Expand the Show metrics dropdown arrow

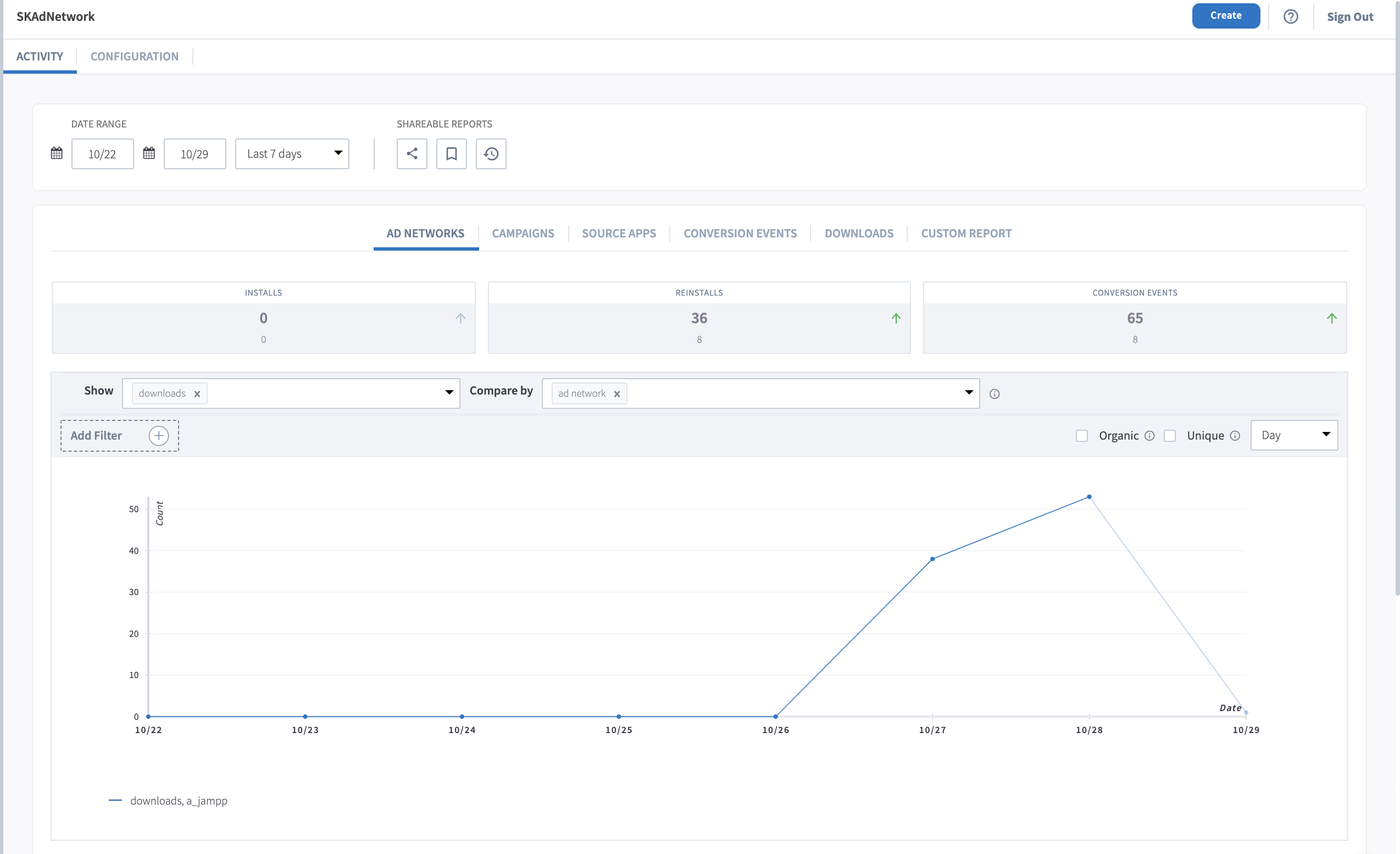[449, 392]
